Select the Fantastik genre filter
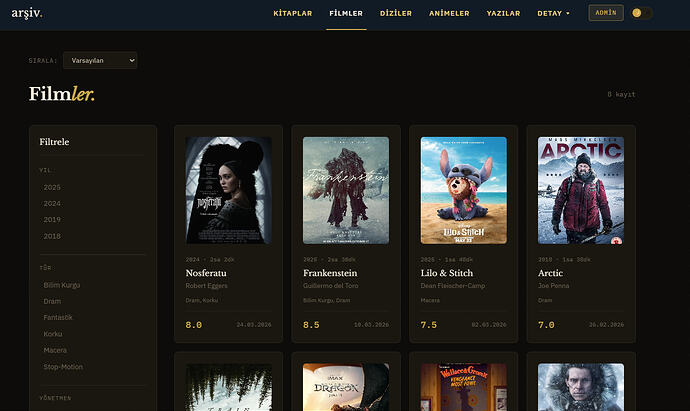Viewport: 690px width, 411px height. tap(59, 318)
